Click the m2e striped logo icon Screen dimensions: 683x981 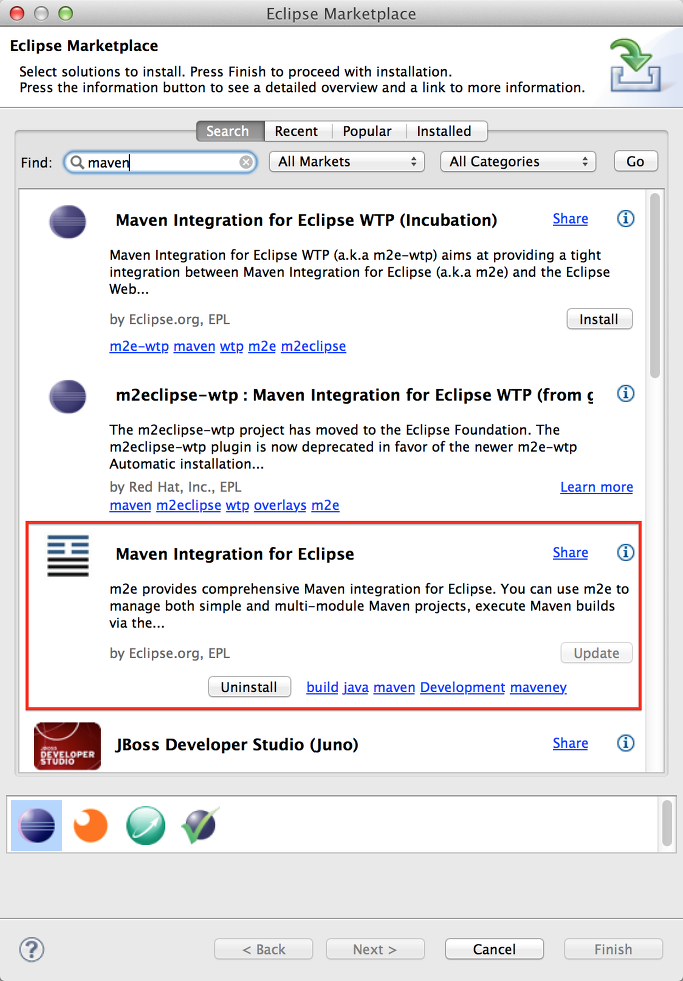click(x=68, y=556)
